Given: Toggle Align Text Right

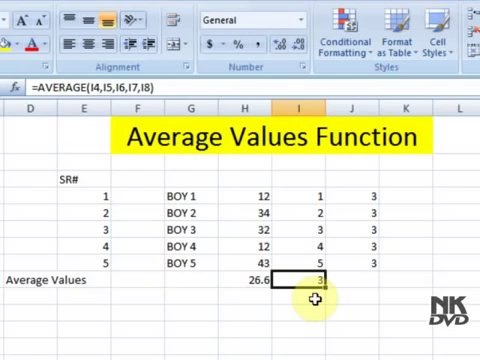Looking at the screenshot, I should pos(108,44).
